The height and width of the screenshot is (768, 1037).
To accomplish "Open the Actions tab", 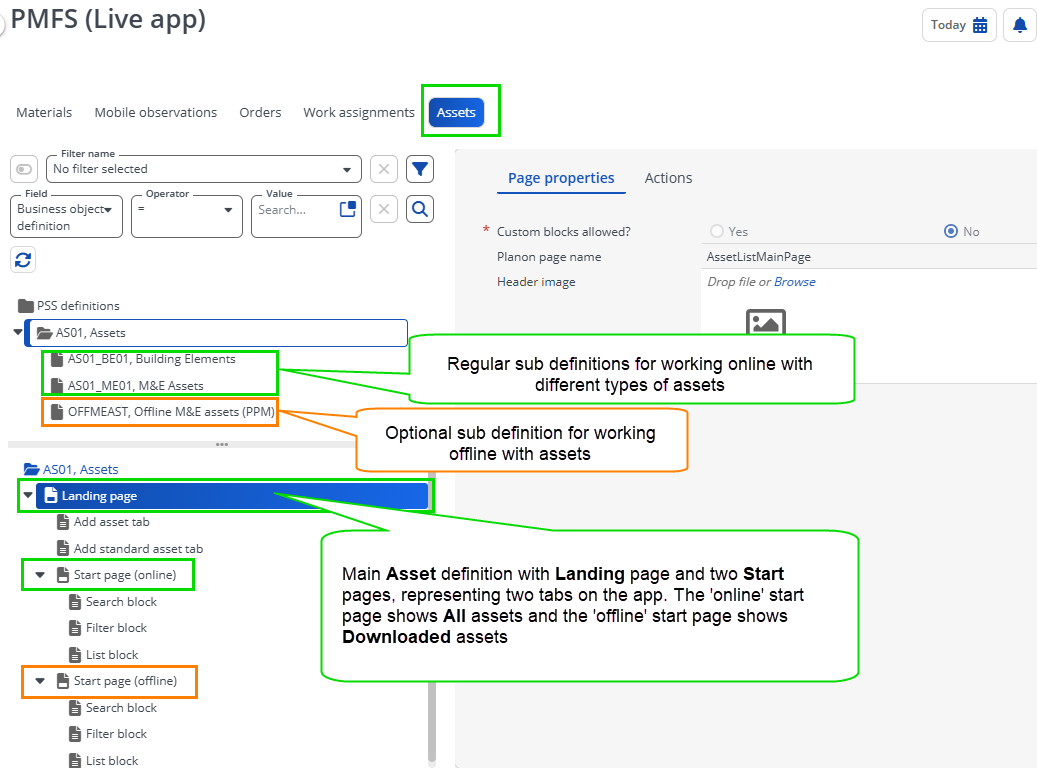I will tap(668, 178).
